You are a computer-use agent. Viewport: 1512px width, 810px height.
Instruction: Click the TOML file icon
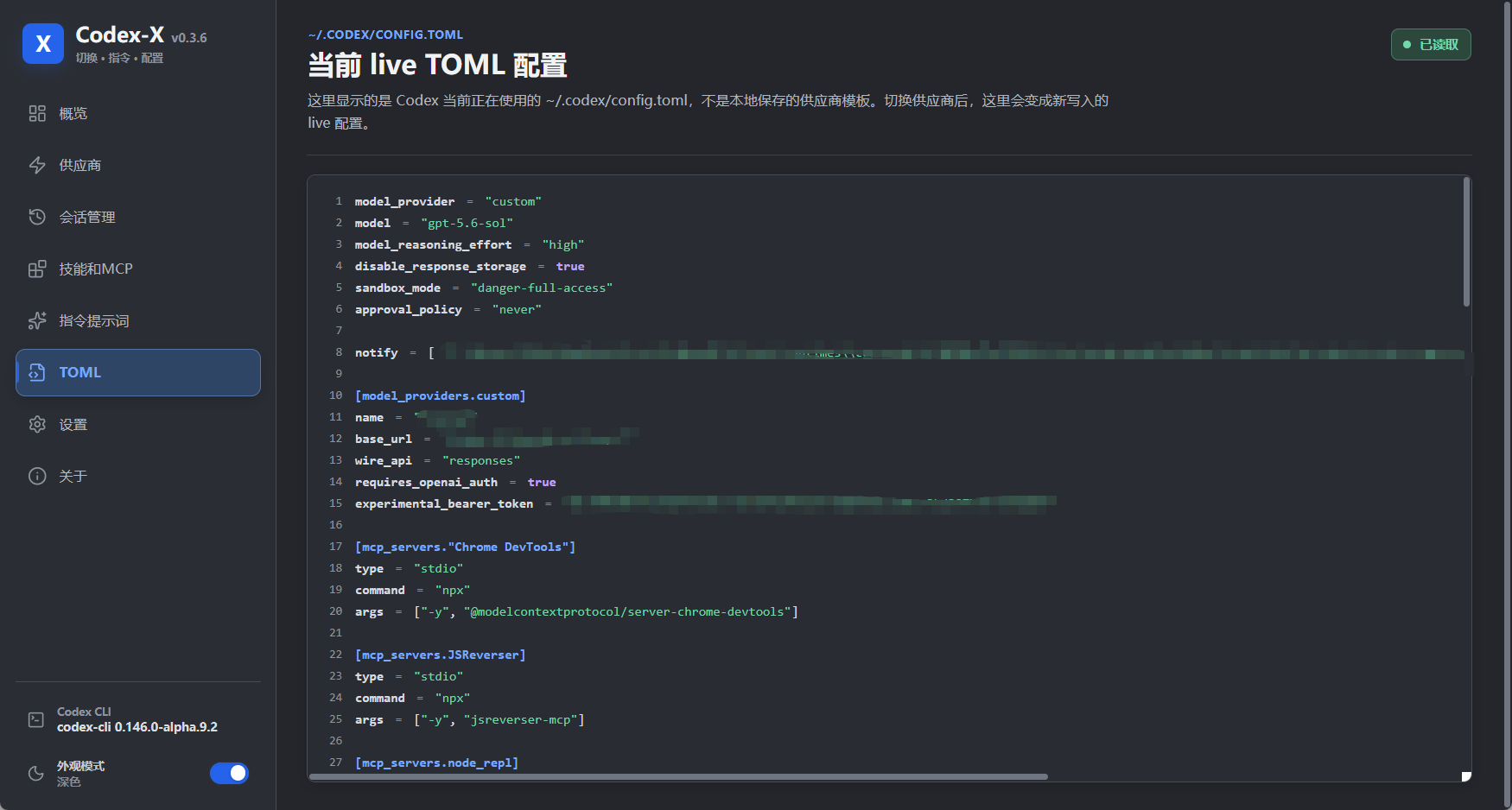pyautogui.click(x=37, y=372)
